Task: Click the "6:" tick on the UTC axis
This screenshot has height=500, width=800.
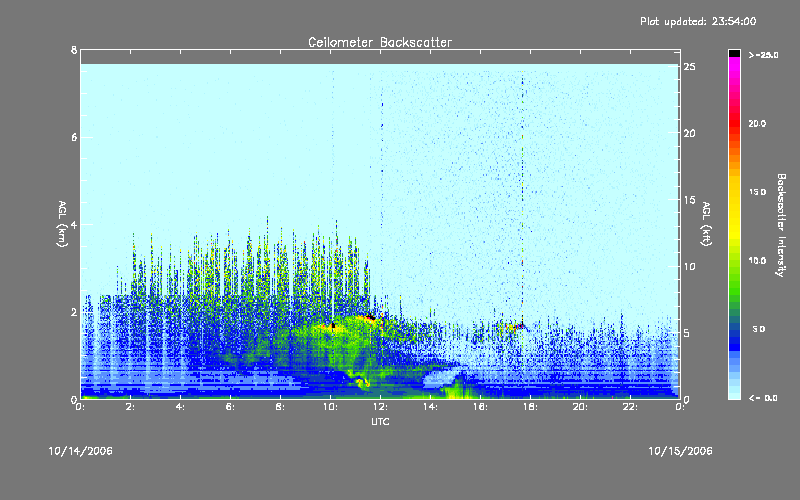Action: pos(231,407)
